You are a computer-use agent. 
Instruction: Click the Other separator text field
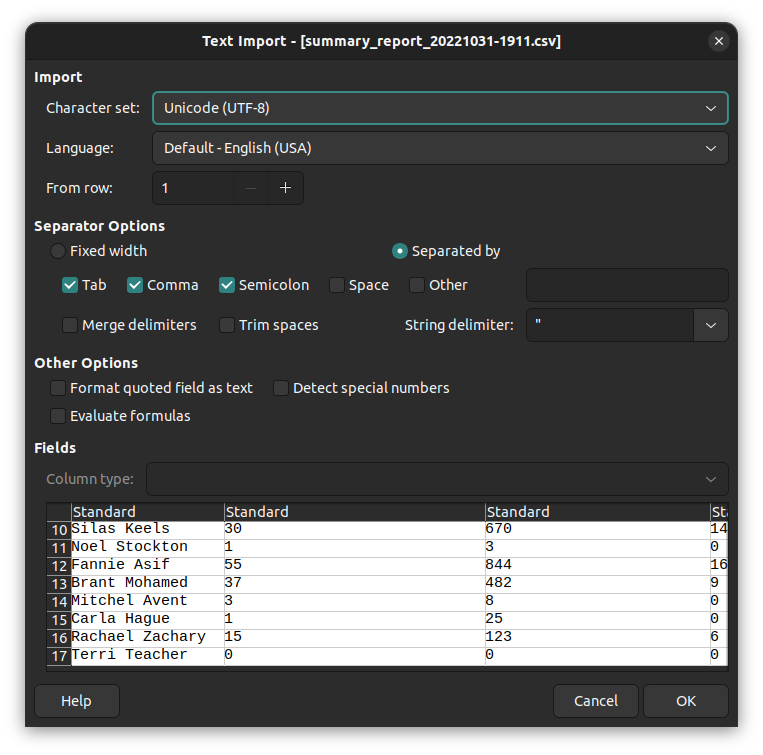click(627, 285)
